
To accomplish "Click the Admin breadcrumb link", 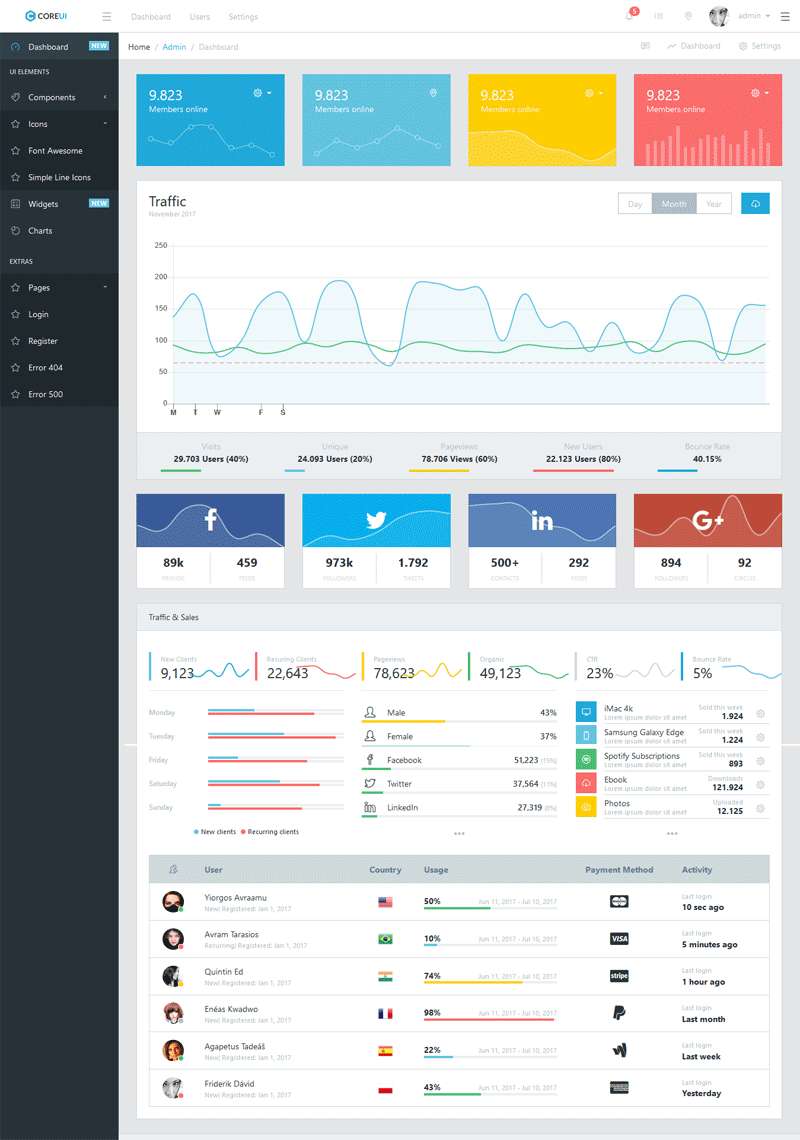I will [x=174, y=47].
